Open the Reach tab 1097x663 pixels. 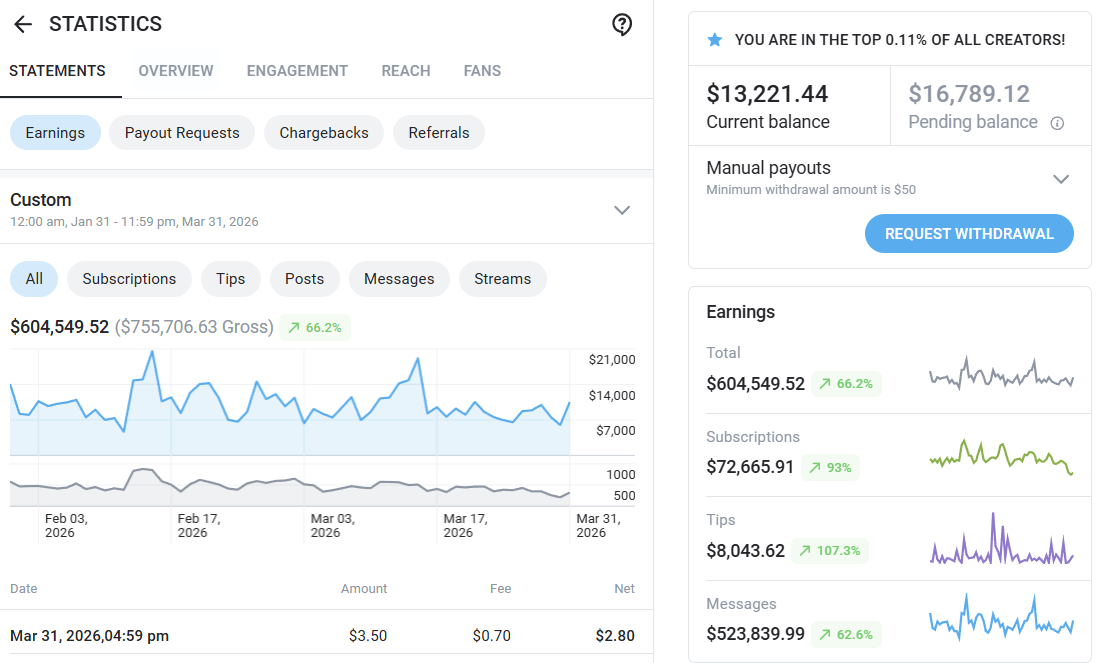(x=406, y=71)
